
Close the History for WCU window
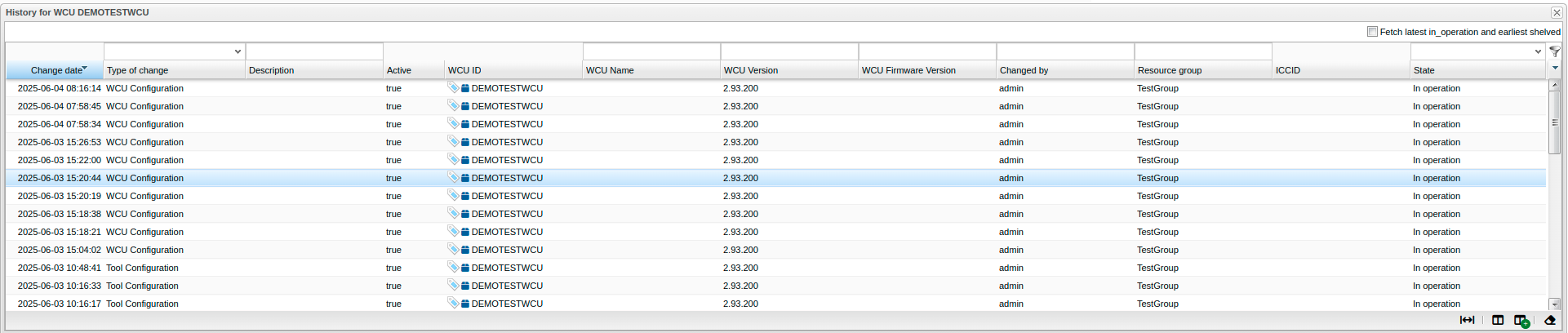[1556, 12]
